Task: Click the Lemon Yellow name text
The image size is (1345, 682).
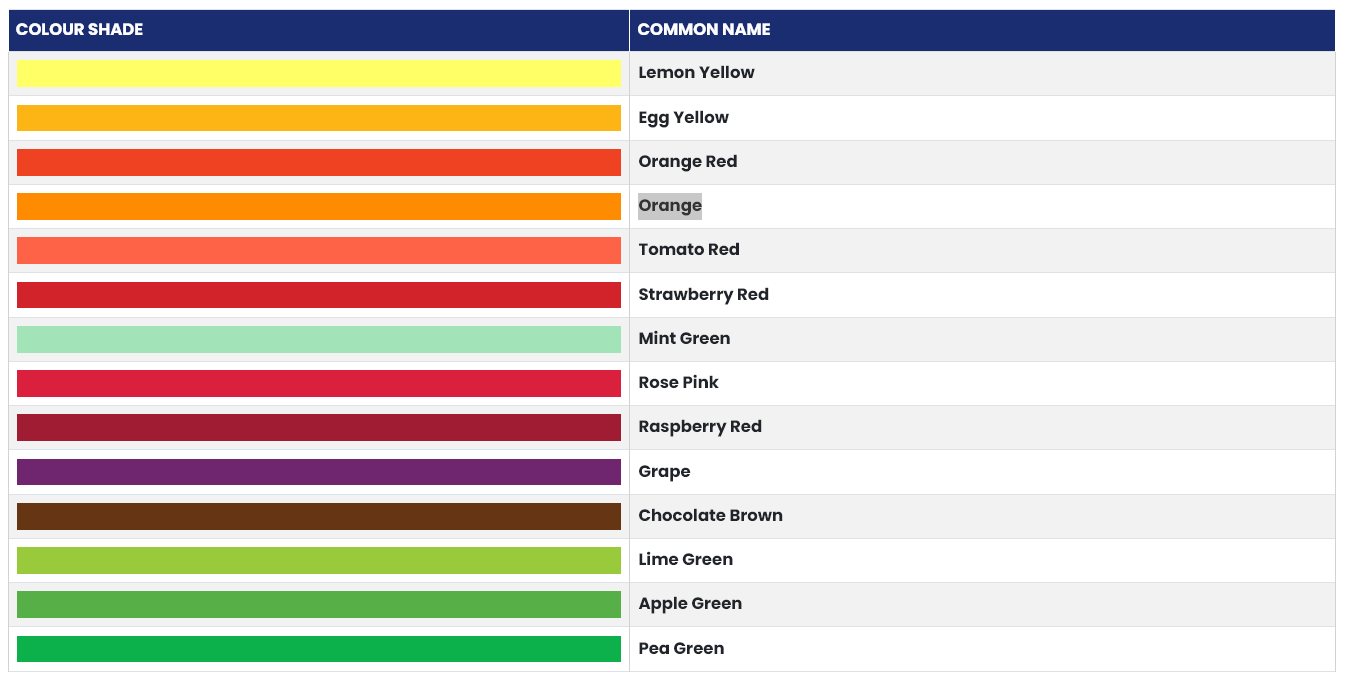Action: [x=696, y=73]
